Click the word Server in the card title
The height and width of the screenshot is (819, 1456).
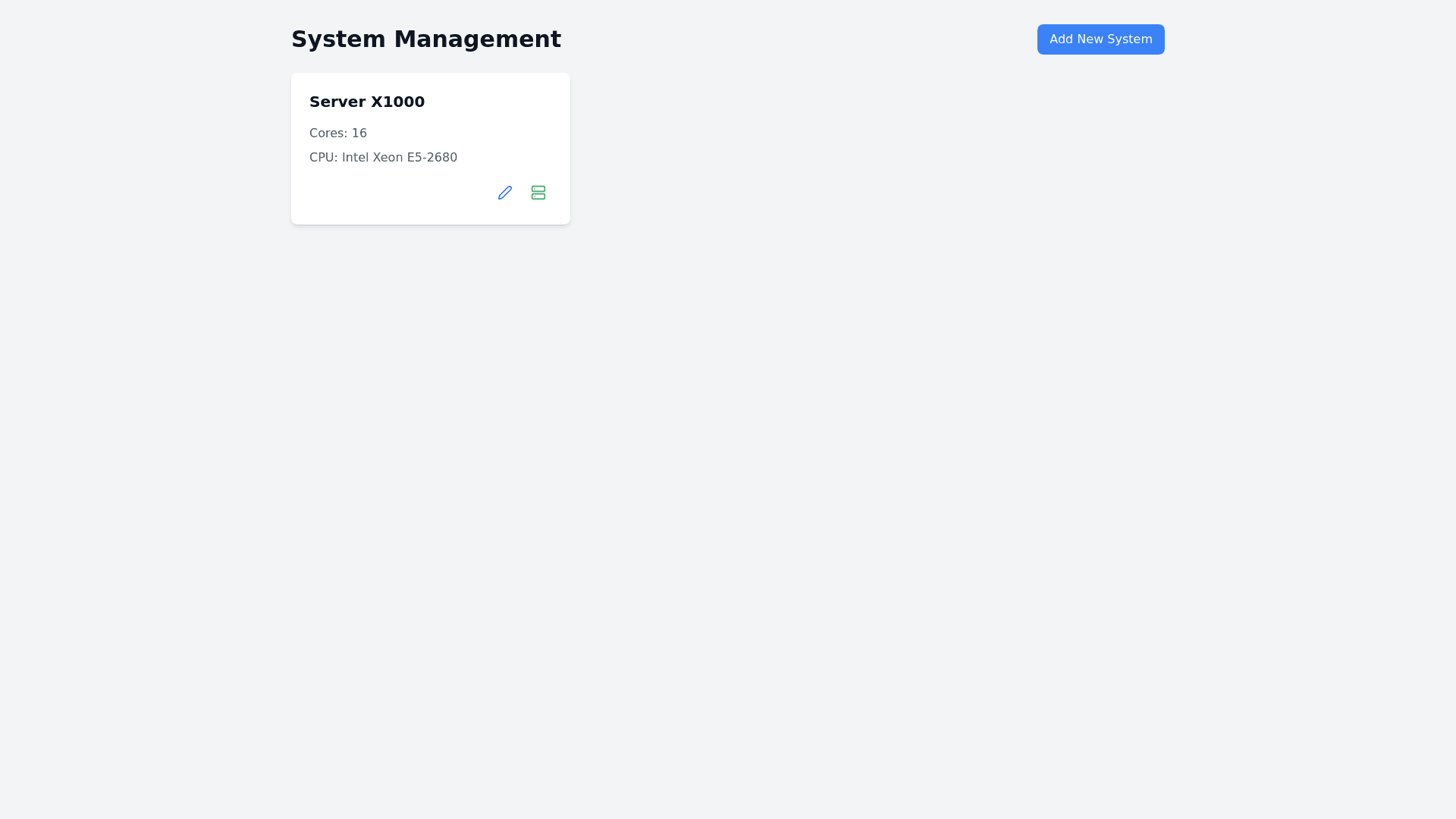coord(337,102)
